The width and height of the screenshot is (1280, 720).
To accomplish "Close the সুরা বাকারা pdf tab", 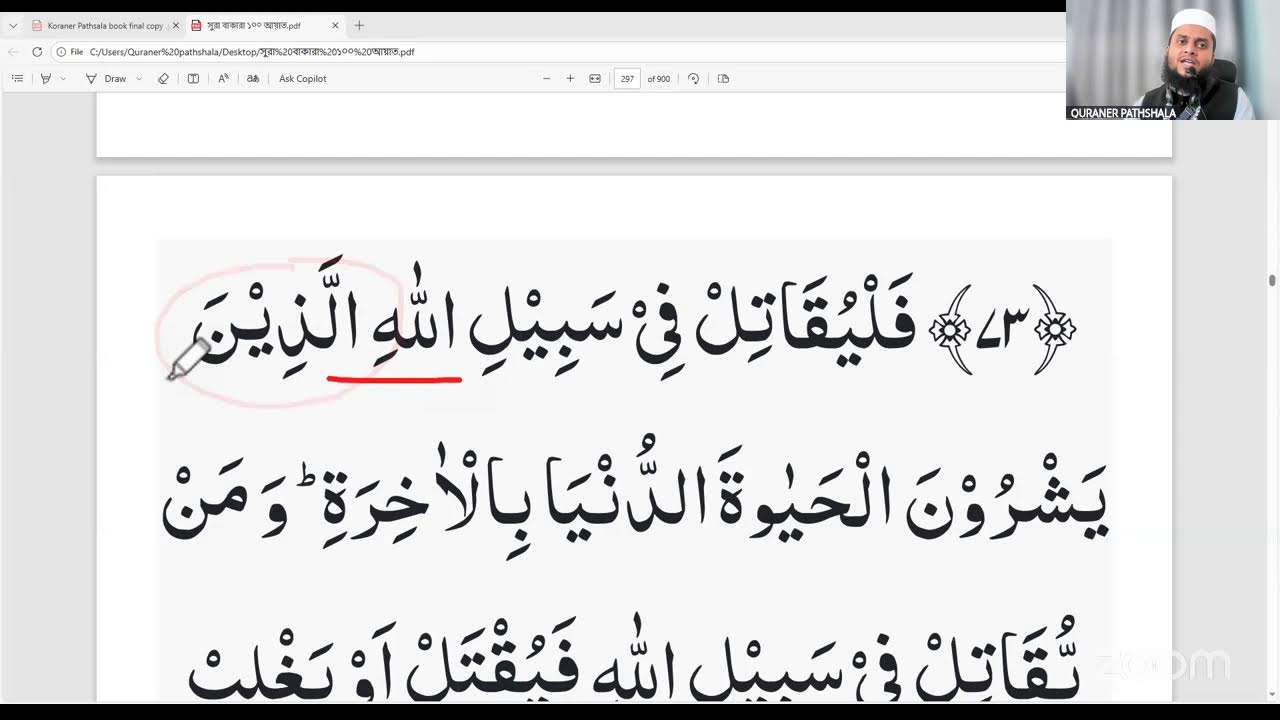I will coord(335,25).
